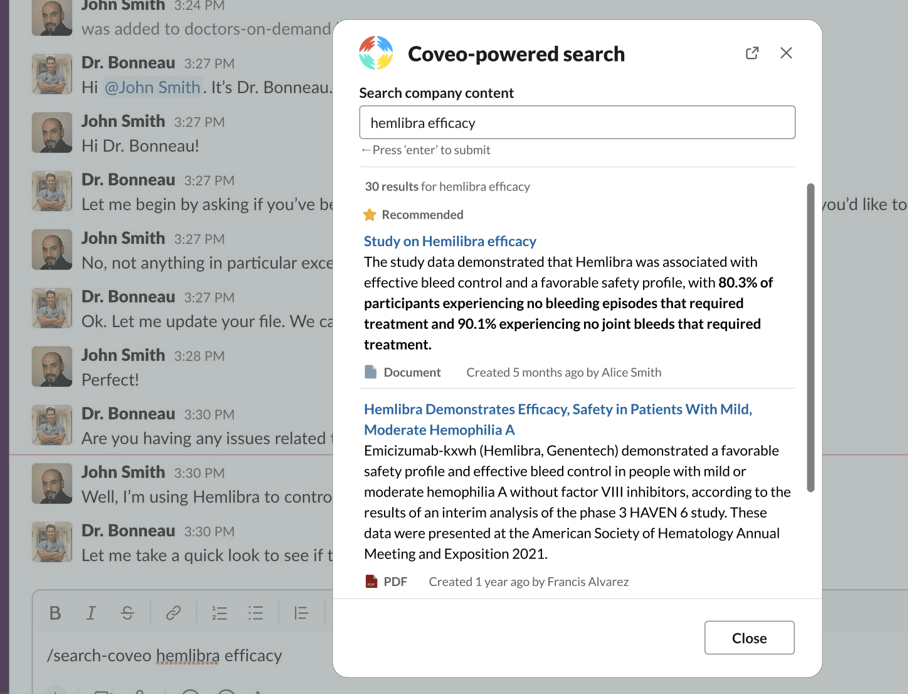The image size is (908, 694).
Task: Click the Coveo logo in dialog header
Action: 377,54
